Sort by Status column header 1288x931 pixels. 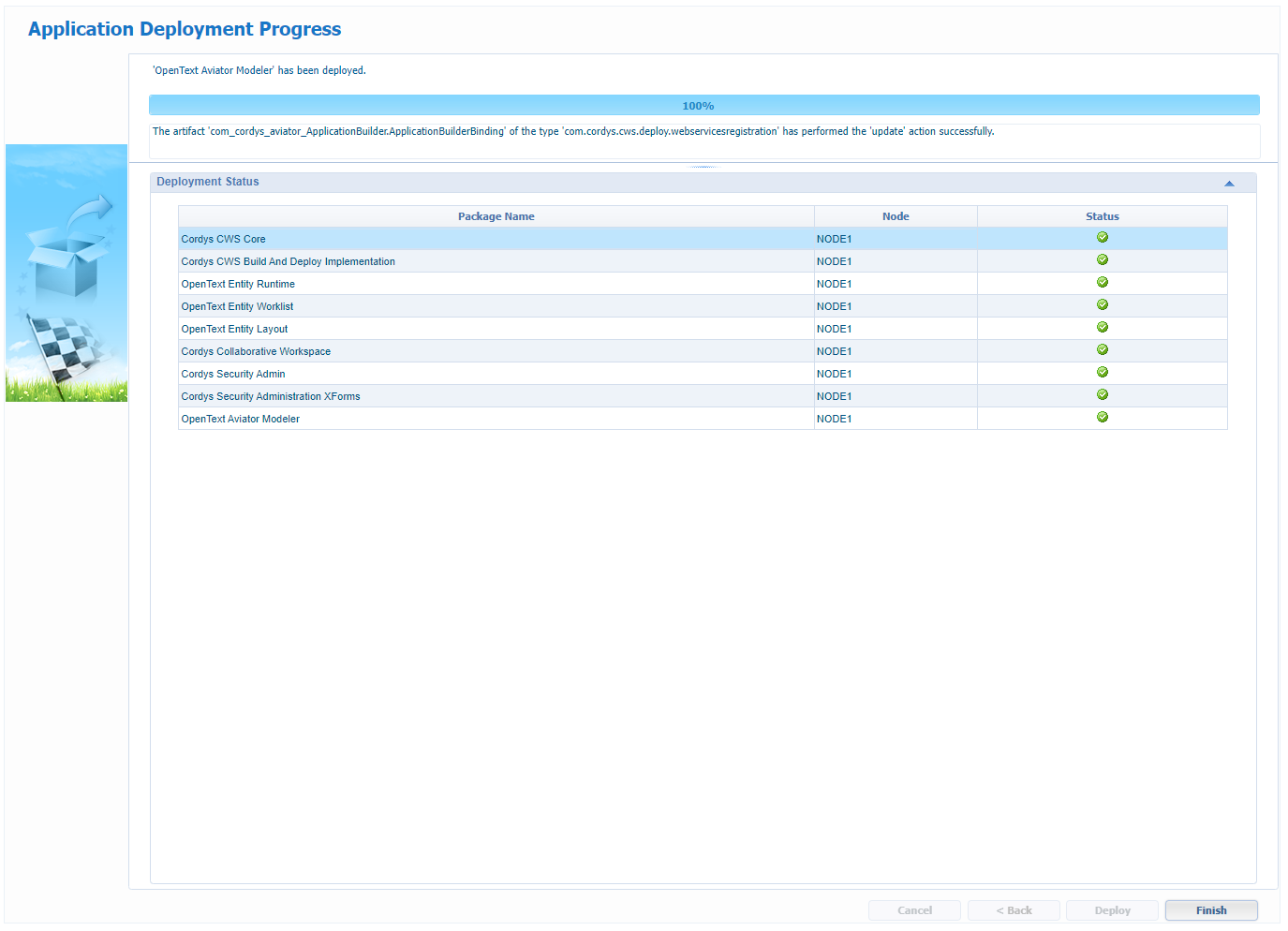pos(1102,216)
